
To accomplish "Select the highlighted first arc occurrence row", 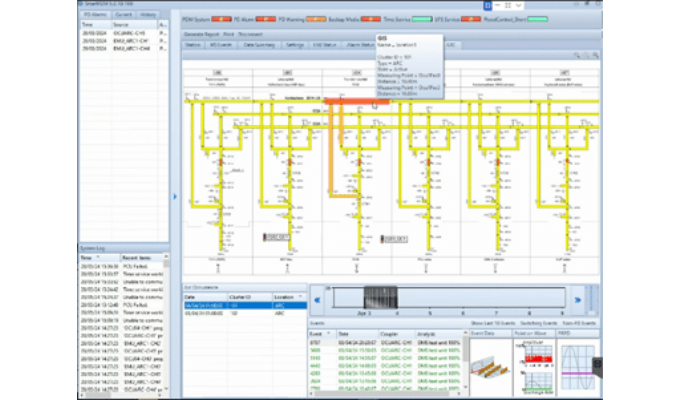I will click(x=240, y=305).
